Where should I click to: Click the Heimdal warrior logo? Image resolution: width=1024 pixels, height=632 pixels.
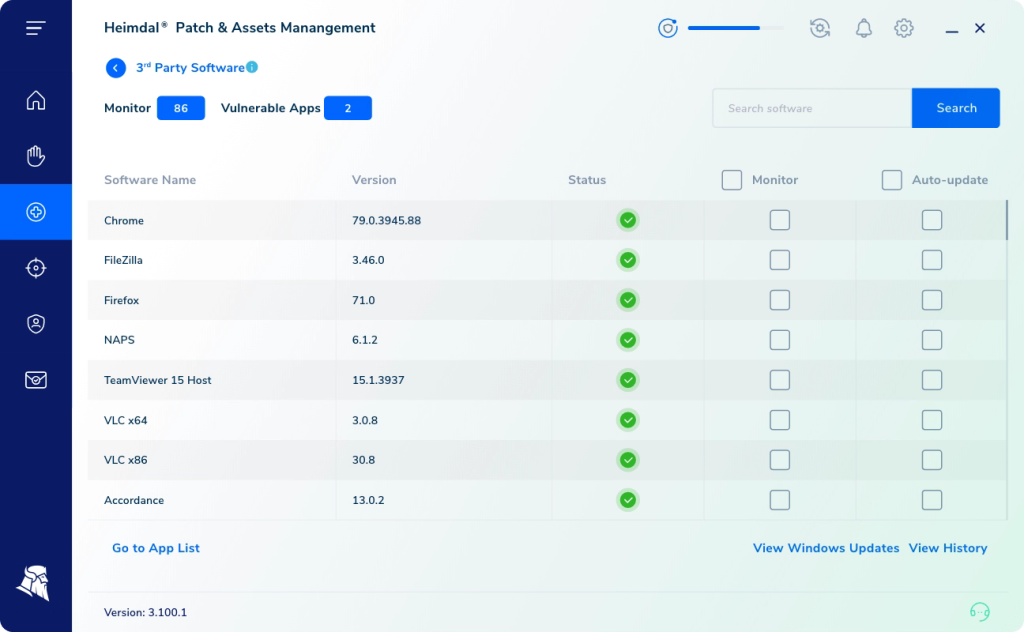pos(34,582)
